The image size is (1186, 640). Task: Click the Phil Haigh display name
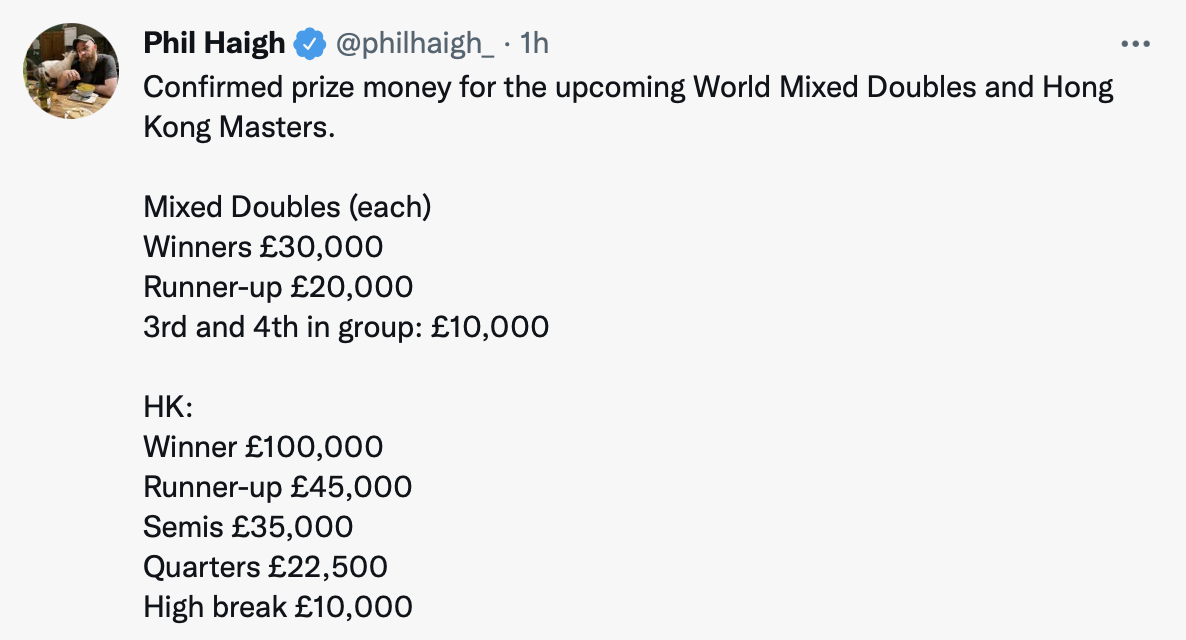[215, 43]
